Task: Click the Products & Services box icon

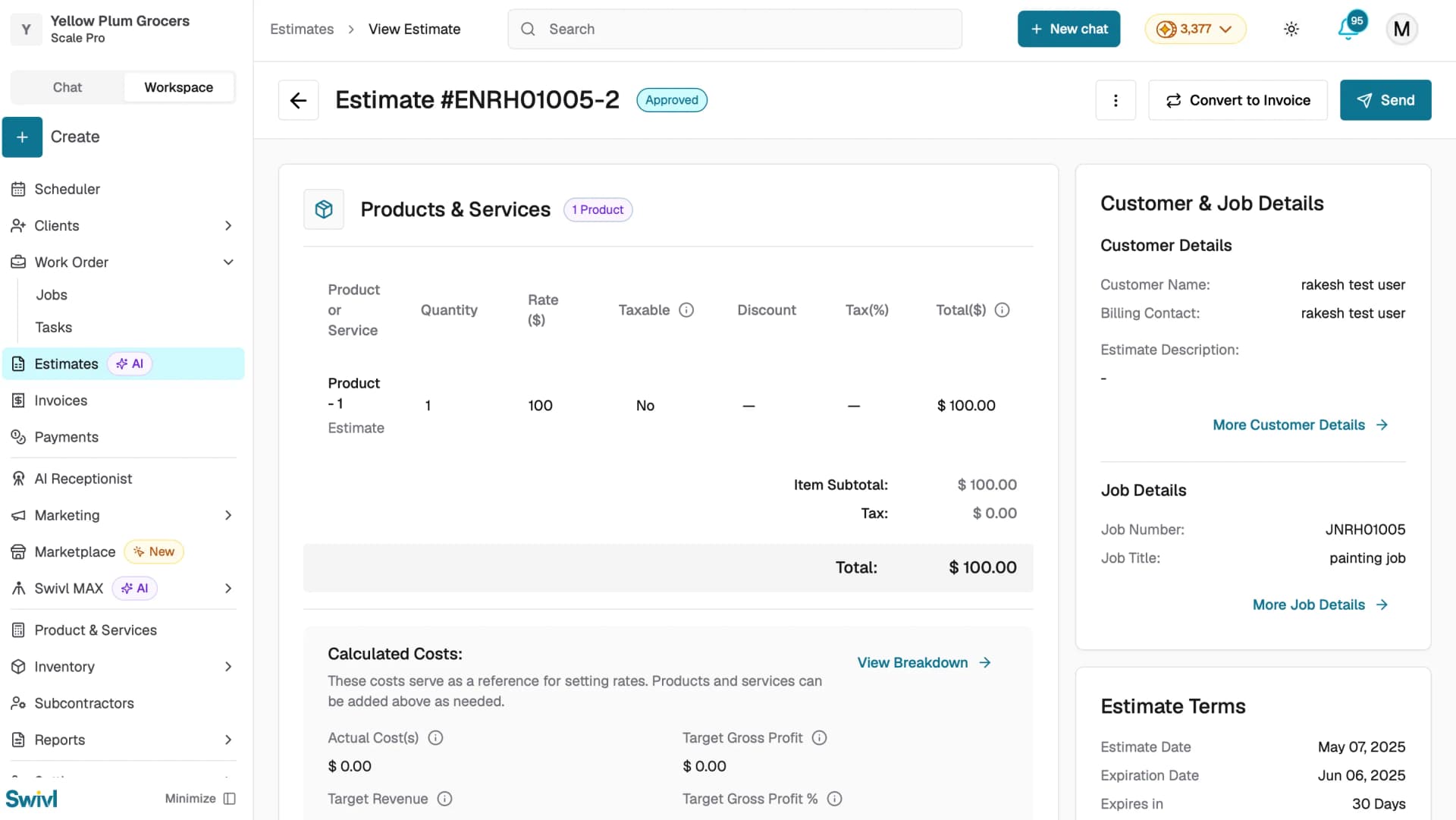Action: pyautogui.click(x=324, y=209)
